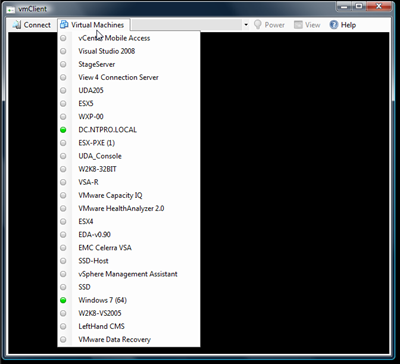This screenshot has height=364, width=400.
Task: Click the Help question mark icon
Action: 334,25
